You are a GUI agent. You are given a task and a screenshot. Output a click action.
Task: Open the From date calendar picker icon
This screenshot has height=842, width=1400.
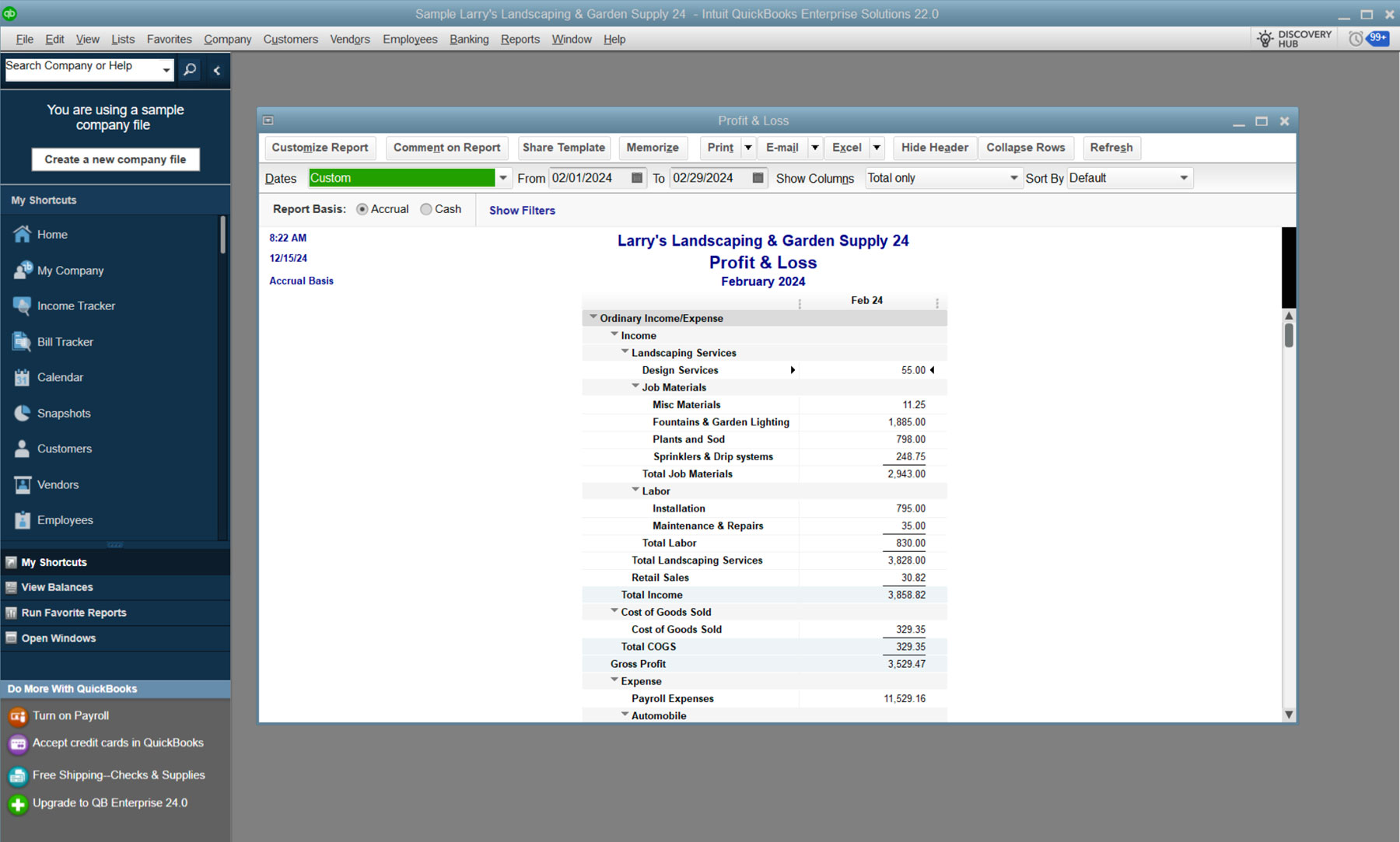[x=637, y=178]
